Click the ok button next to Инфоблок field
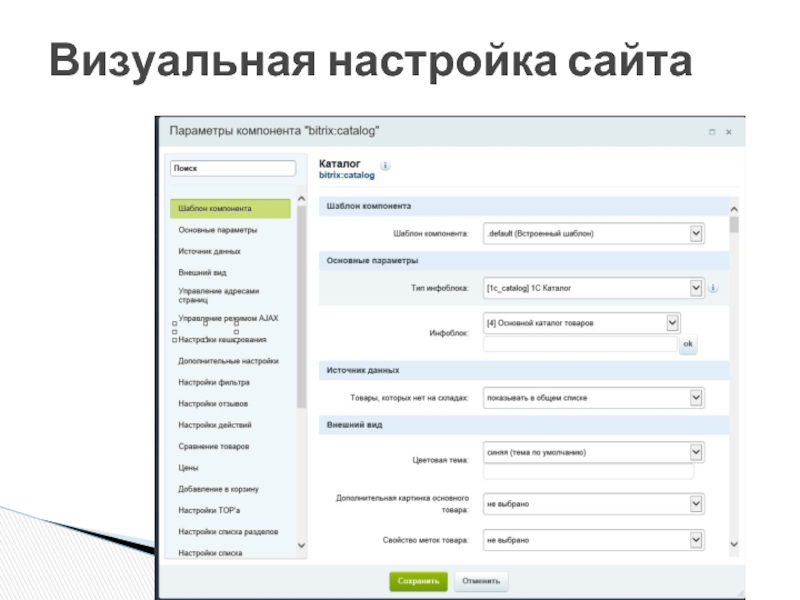The image size is (800, 600). [x=688, y=344]
